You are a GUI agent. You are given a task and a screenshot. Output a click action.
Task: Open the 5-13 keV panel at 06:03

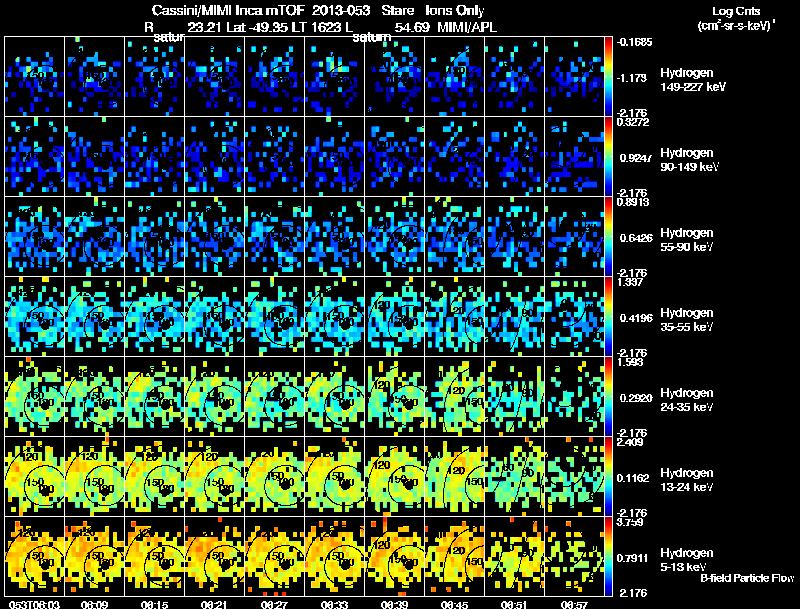[34, 557]
